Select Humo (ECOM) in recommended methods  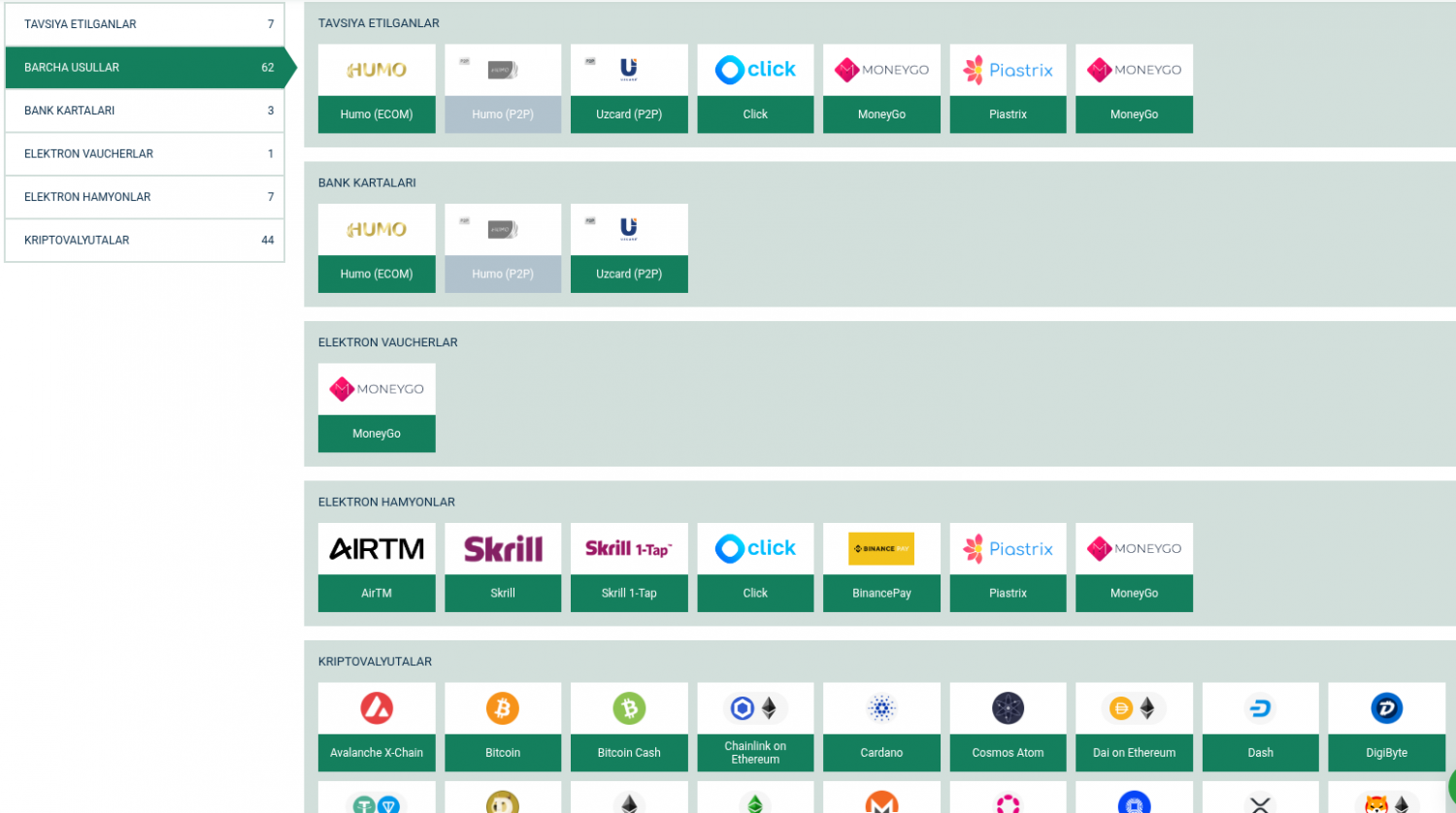[377, 88]
